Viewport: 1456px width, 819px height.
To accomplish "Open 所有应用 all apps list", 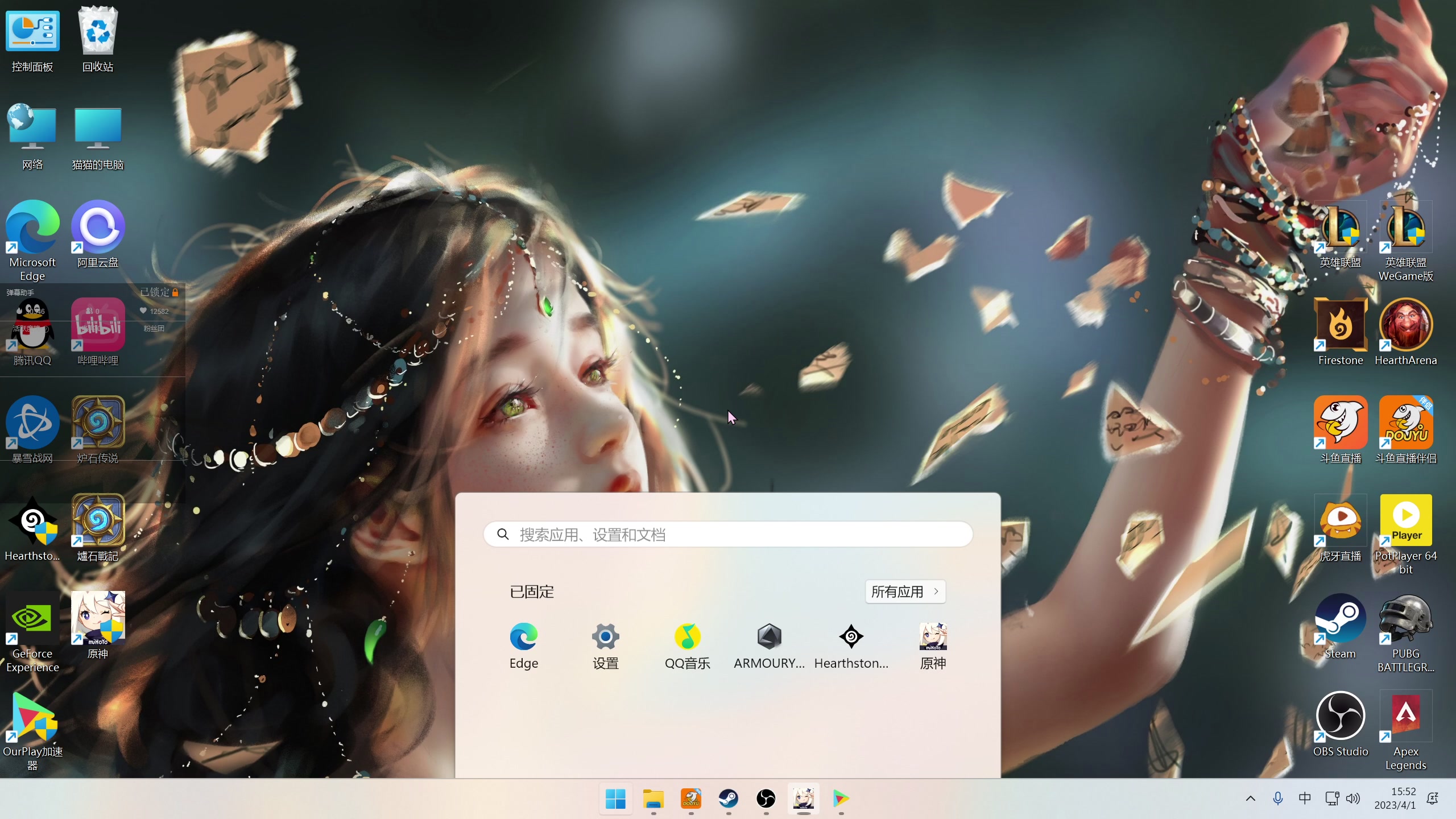I will [x=905, y=591].
